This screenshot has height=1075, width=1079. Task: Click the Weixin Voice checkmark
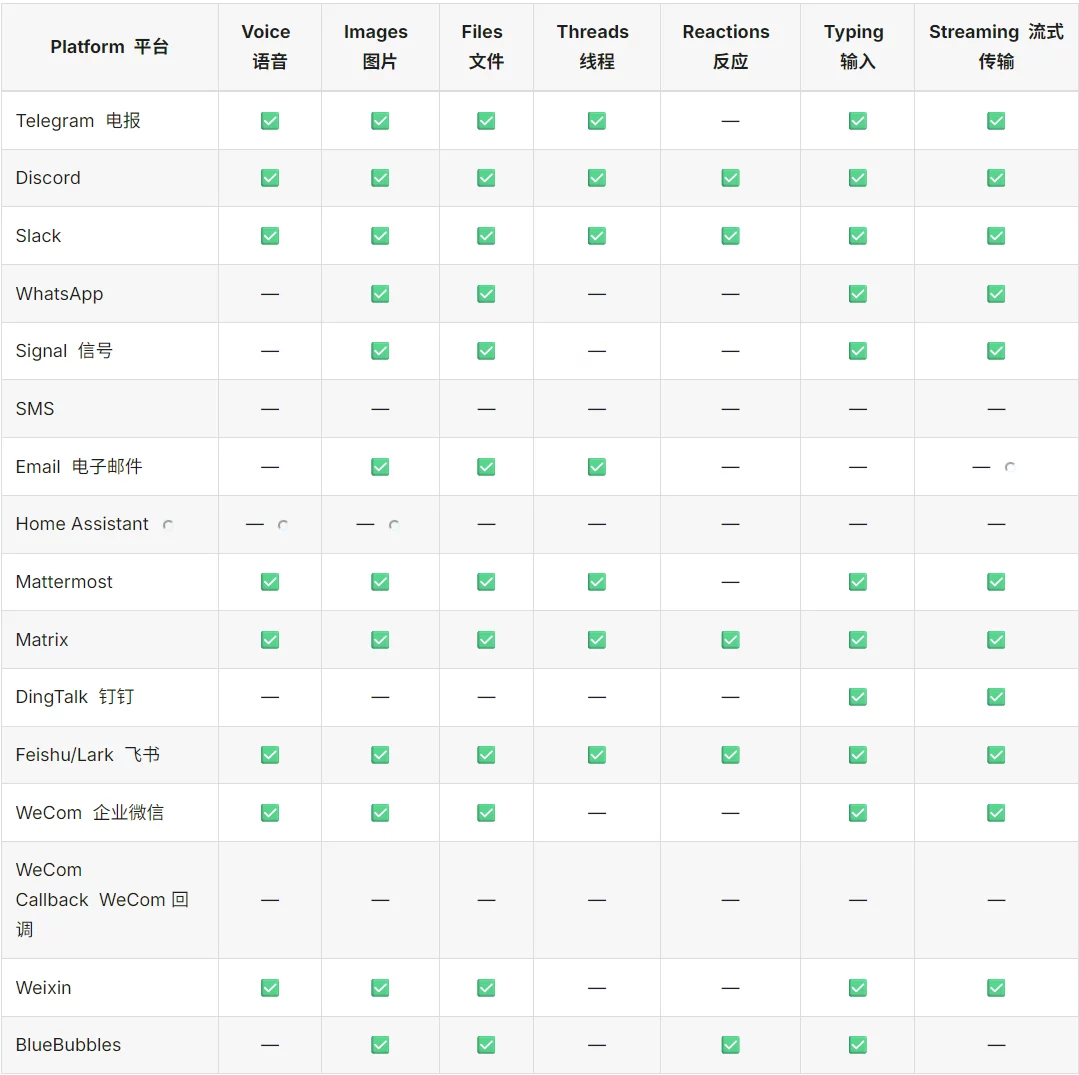point(270,988)
